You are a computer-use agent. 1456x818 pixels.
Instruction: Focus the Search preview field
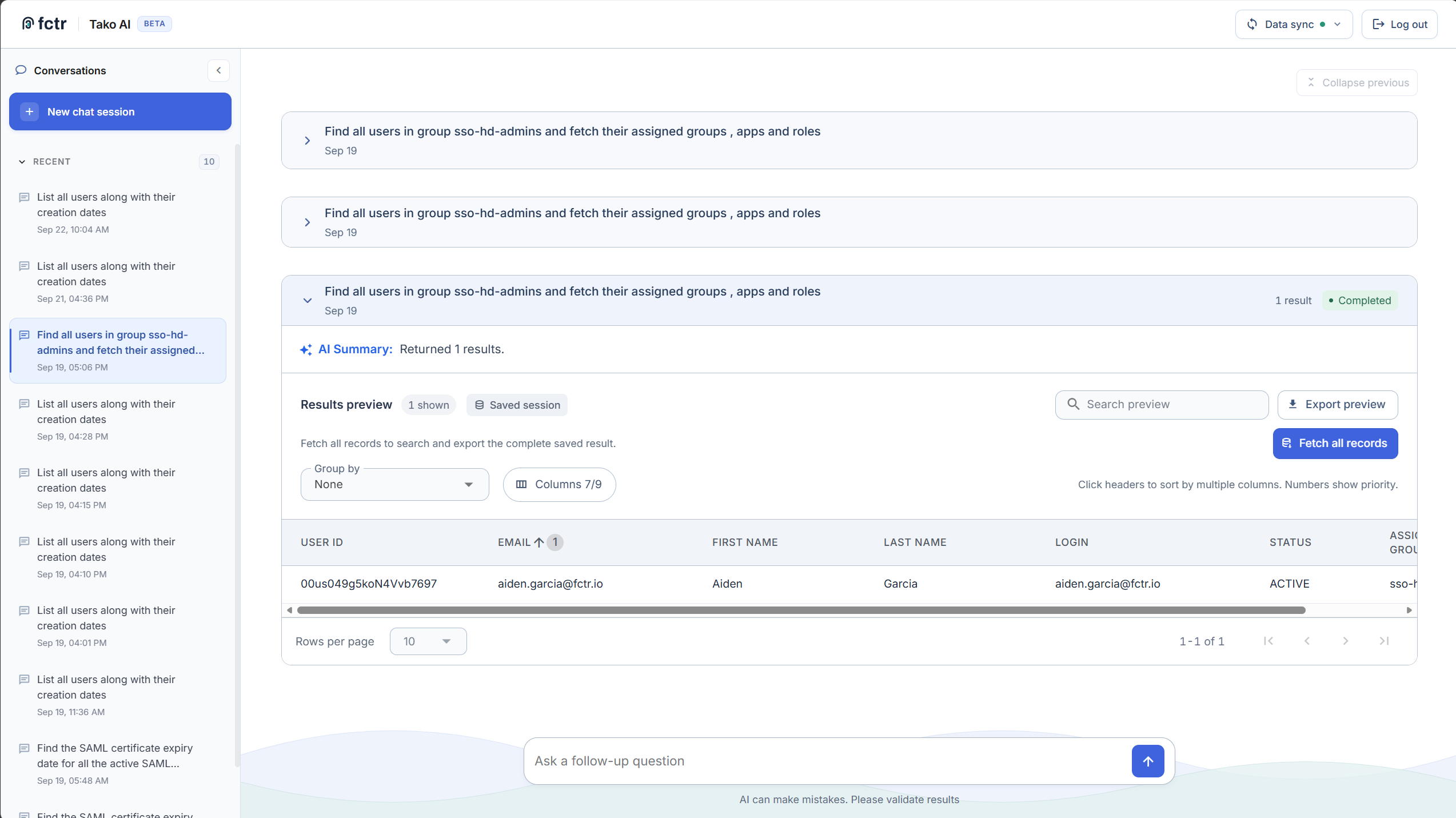point(1162,405)
